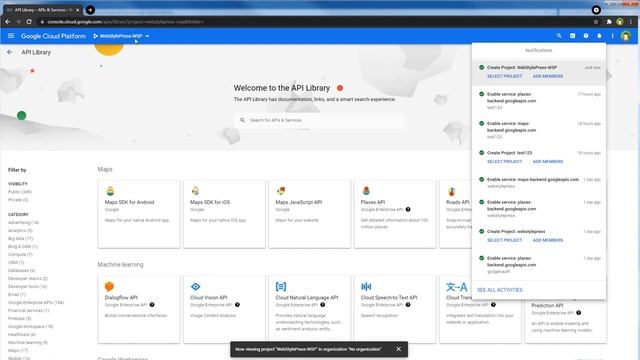Go back using the API Library arrow
The image size is (640, 360).
tap(10, 52)
